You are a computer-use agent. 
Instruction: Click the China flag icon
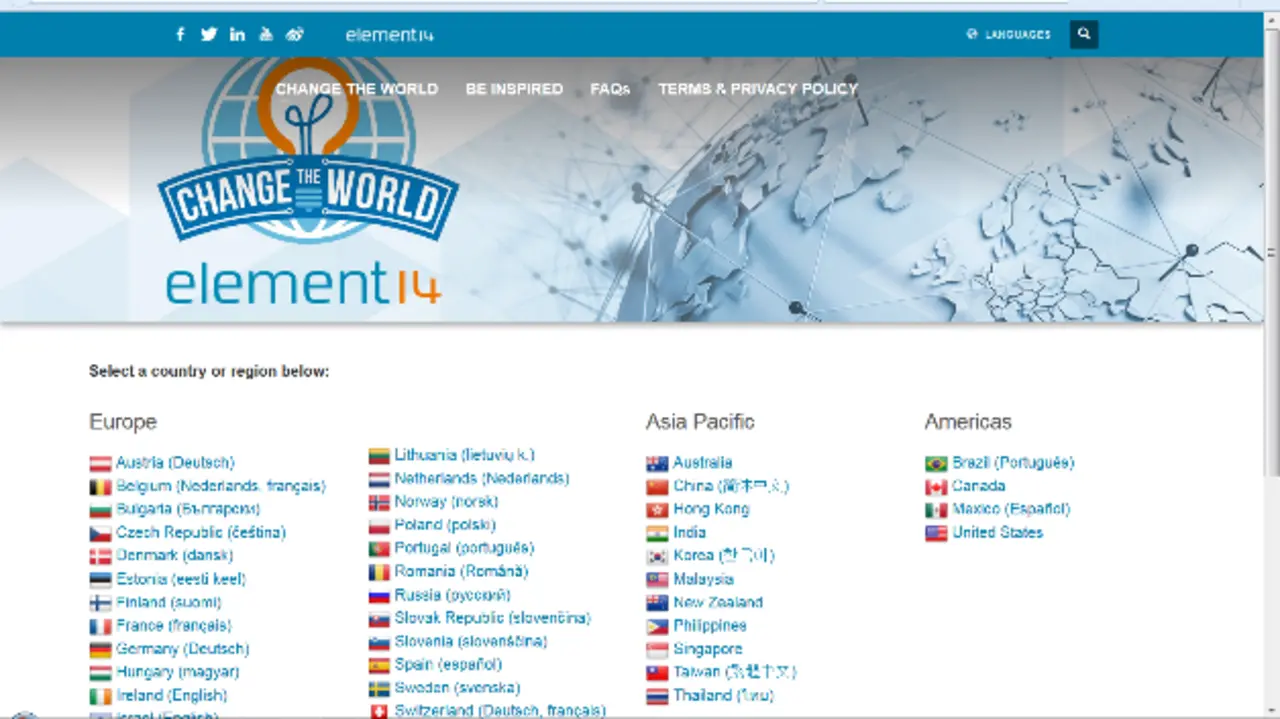(x=657, y=487)
